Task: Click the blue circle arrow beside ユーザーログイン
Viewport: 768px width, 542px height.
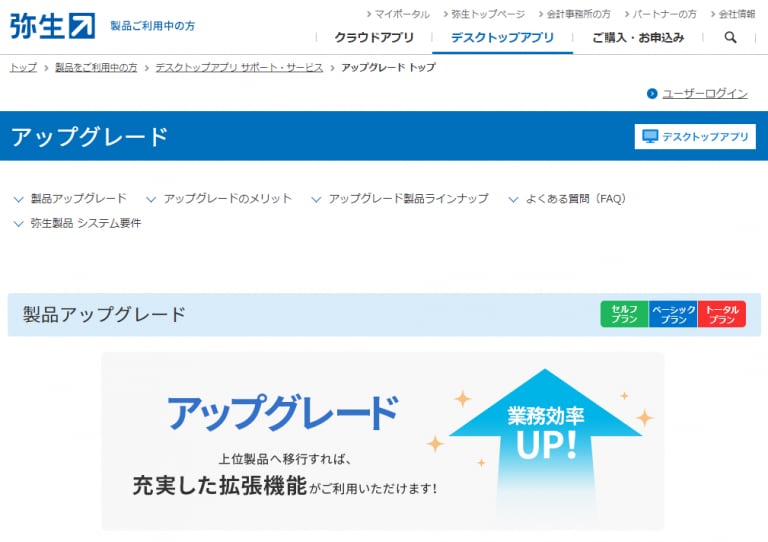Action: (651, 94)
